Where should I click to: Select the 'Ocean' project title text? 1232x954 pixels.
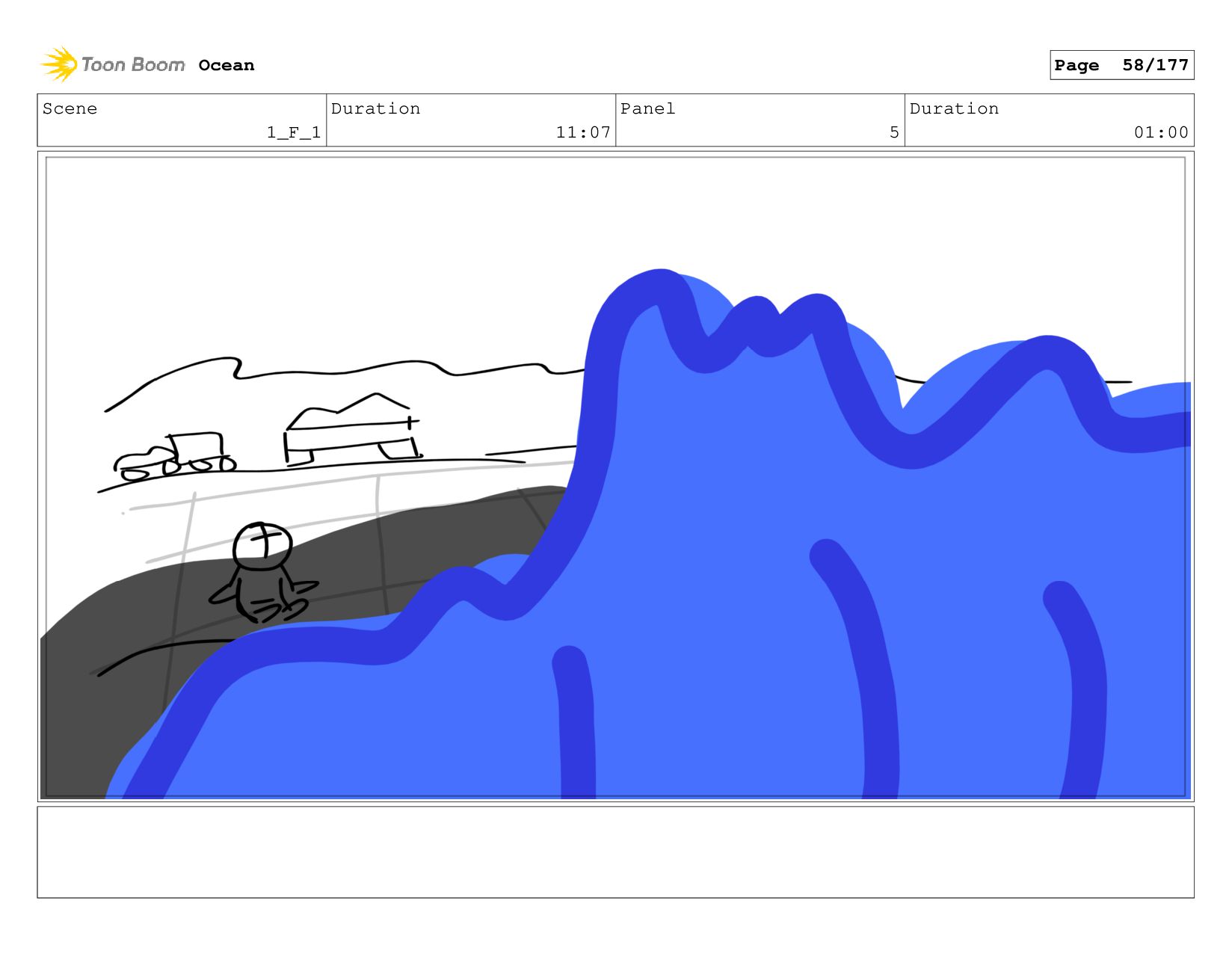pyautogui.click(x=227, y=65)
